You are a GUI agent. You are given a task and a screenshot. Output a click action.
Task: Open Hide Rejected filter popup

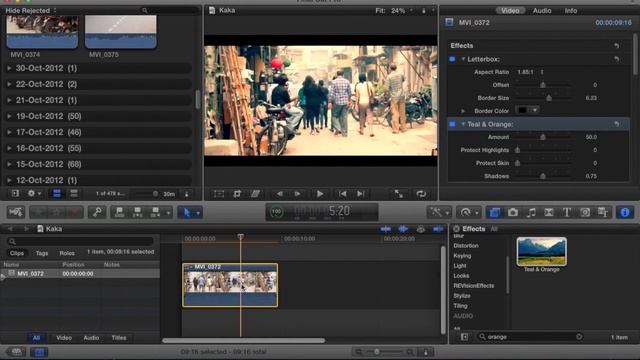(x=31, y=11)
